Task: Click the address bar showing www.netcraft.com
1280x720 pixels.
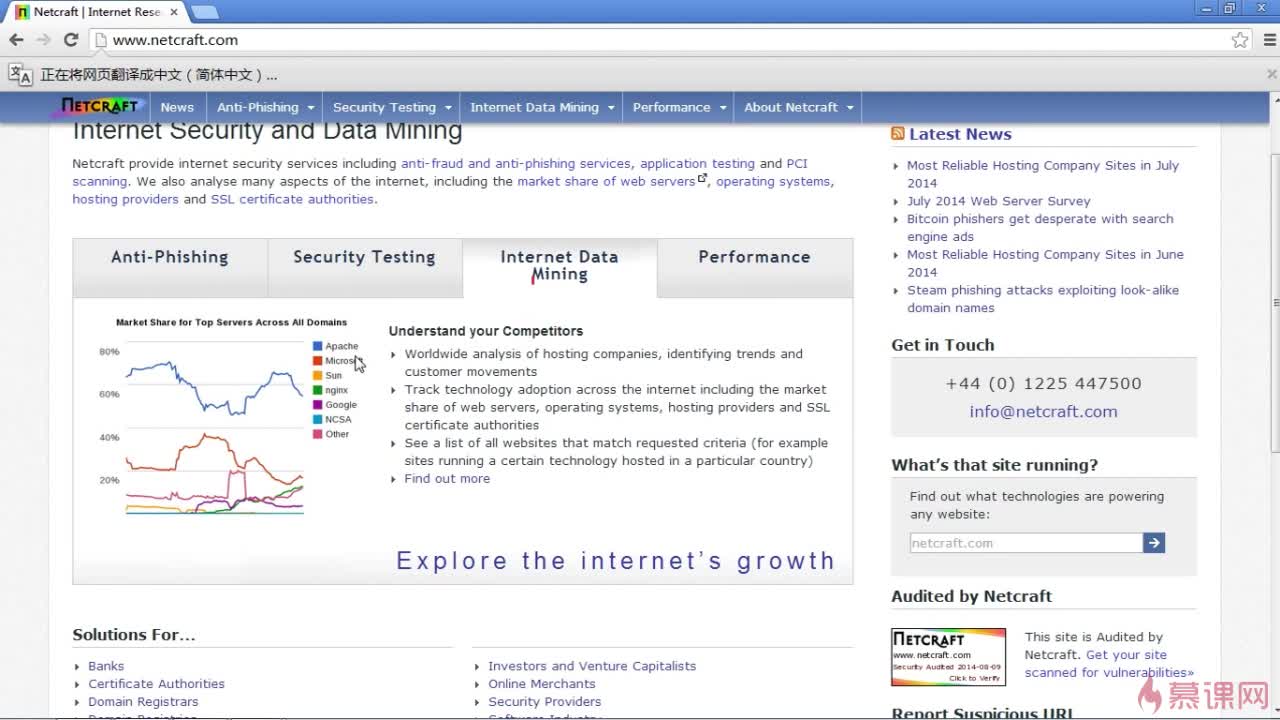Action: [x=660, y=40]
